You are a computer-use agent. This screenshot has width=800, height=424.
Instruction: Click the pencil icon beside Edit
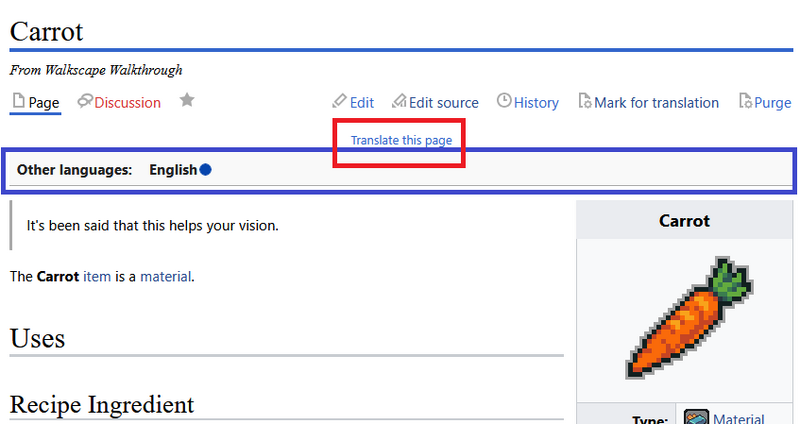click(339, 102)
